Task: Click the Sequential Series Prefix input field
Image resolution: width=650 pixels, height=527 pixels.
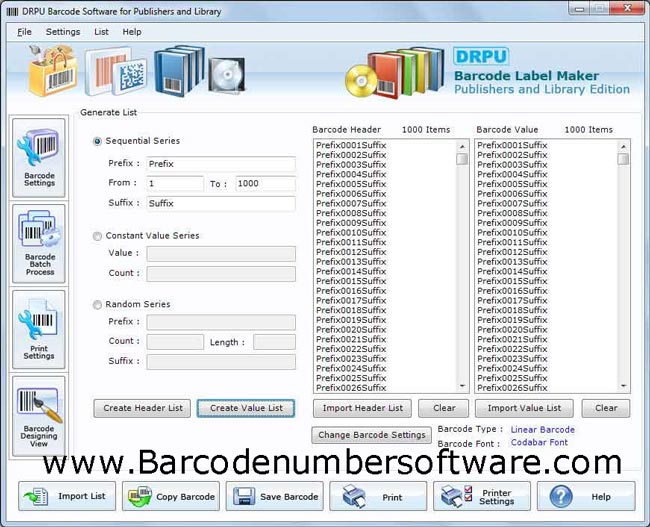Action: pyautogui.click(x=221, y=164)
